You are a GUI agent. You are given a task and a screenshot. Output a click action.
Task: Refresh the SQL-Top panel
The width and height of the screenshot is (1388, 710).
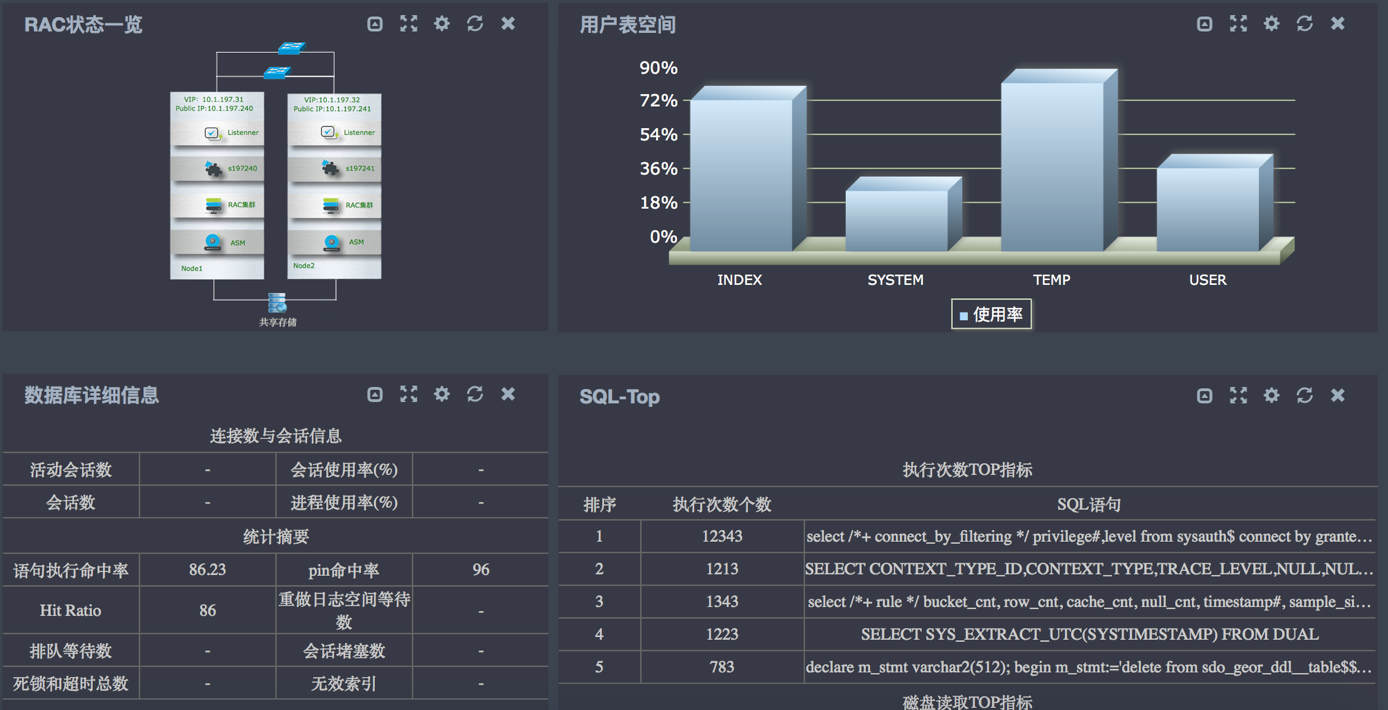pos(1305,395)
